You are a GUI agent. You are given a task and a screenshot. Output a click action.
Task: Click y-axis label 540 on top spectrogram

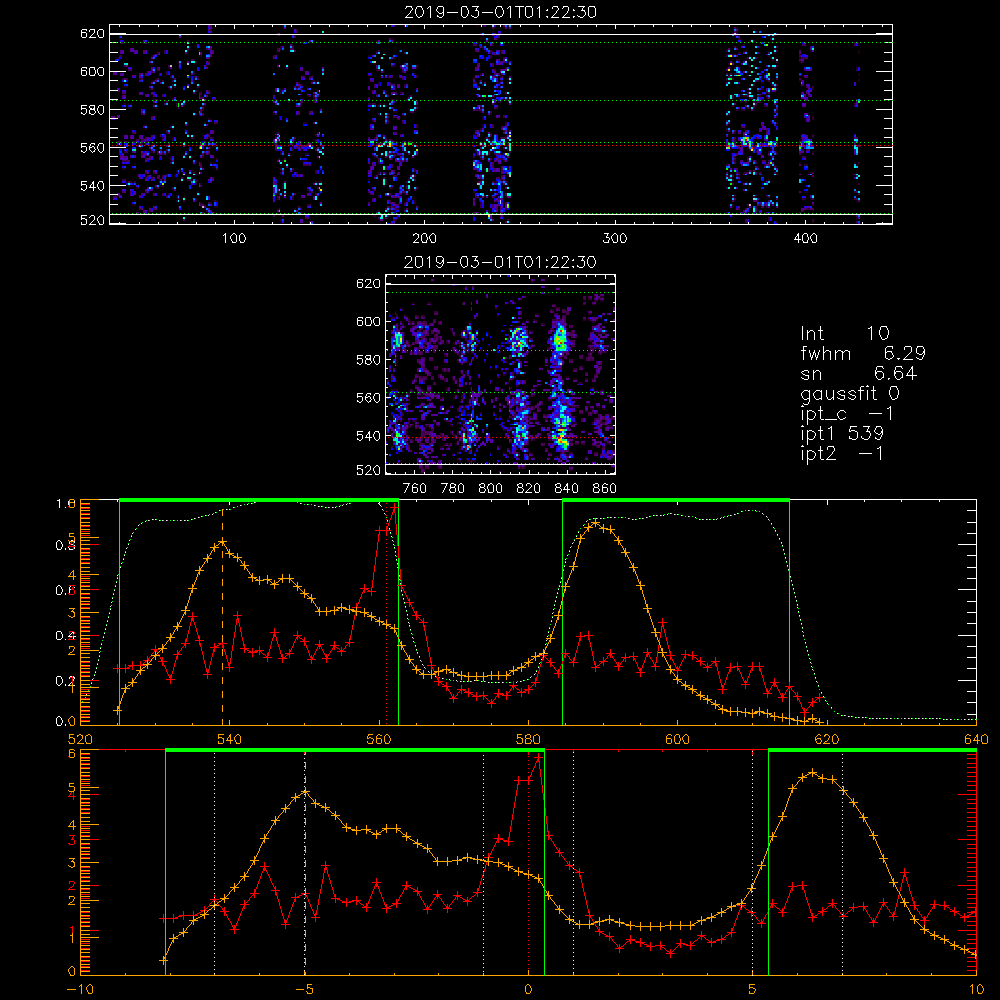tap(92, 186)
